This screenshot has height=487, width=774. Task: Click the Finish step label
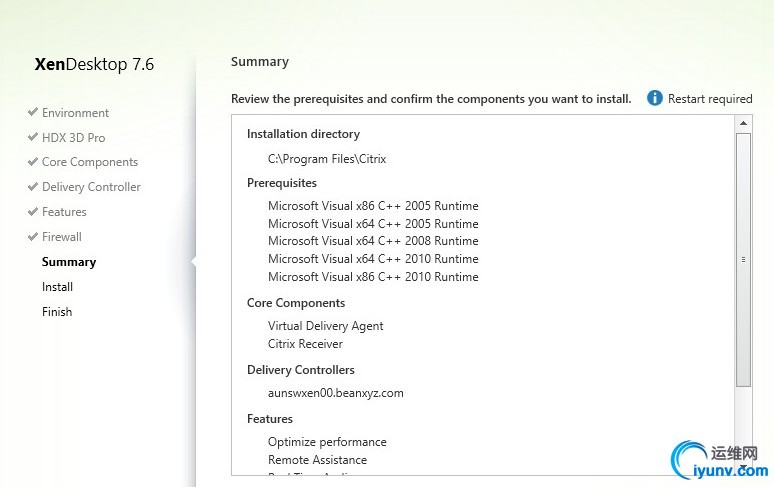pyautogui.click(x=57, y=312)
